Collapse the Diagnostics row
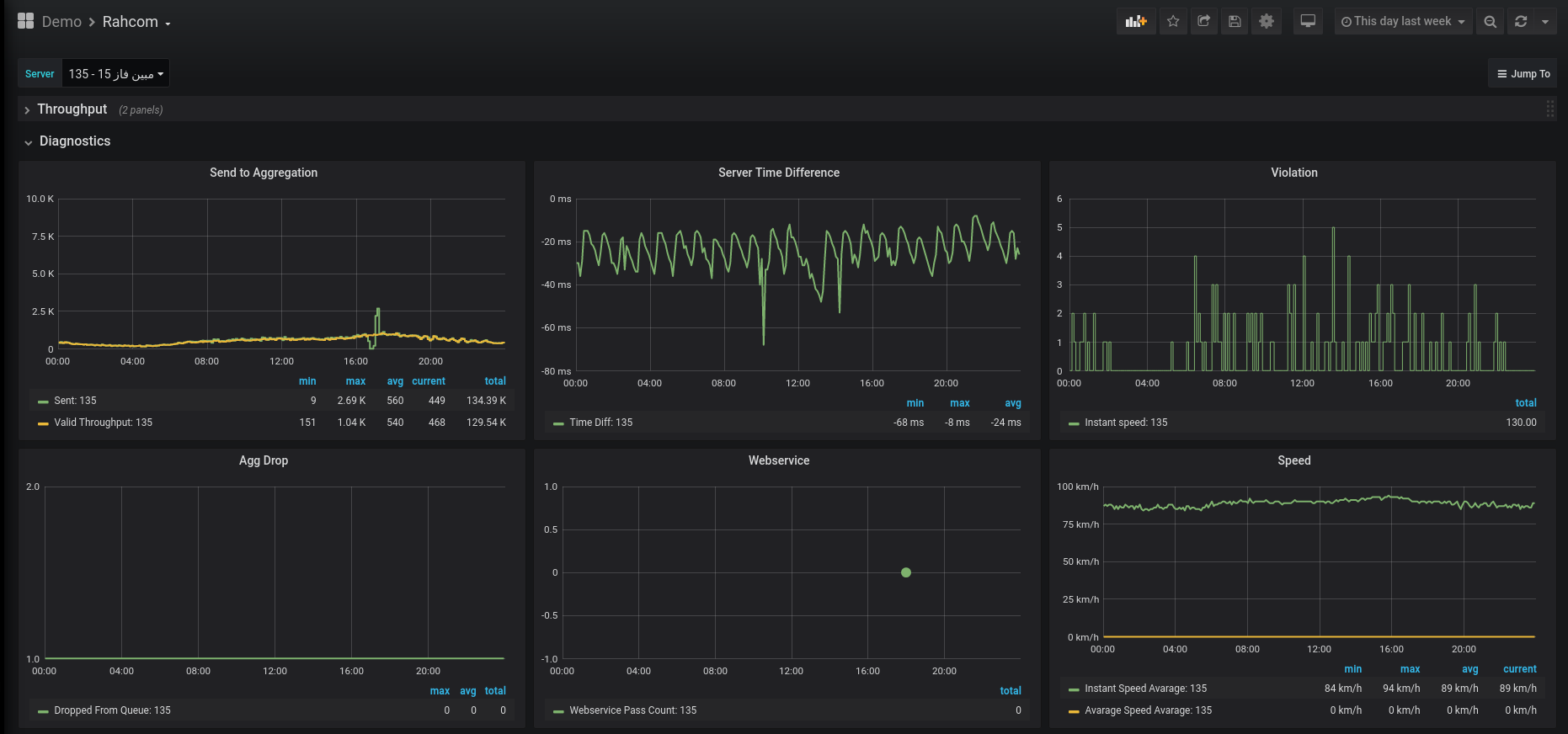Image resolution: width=1568 pixels, height=734 pixels. coord(75,141)
